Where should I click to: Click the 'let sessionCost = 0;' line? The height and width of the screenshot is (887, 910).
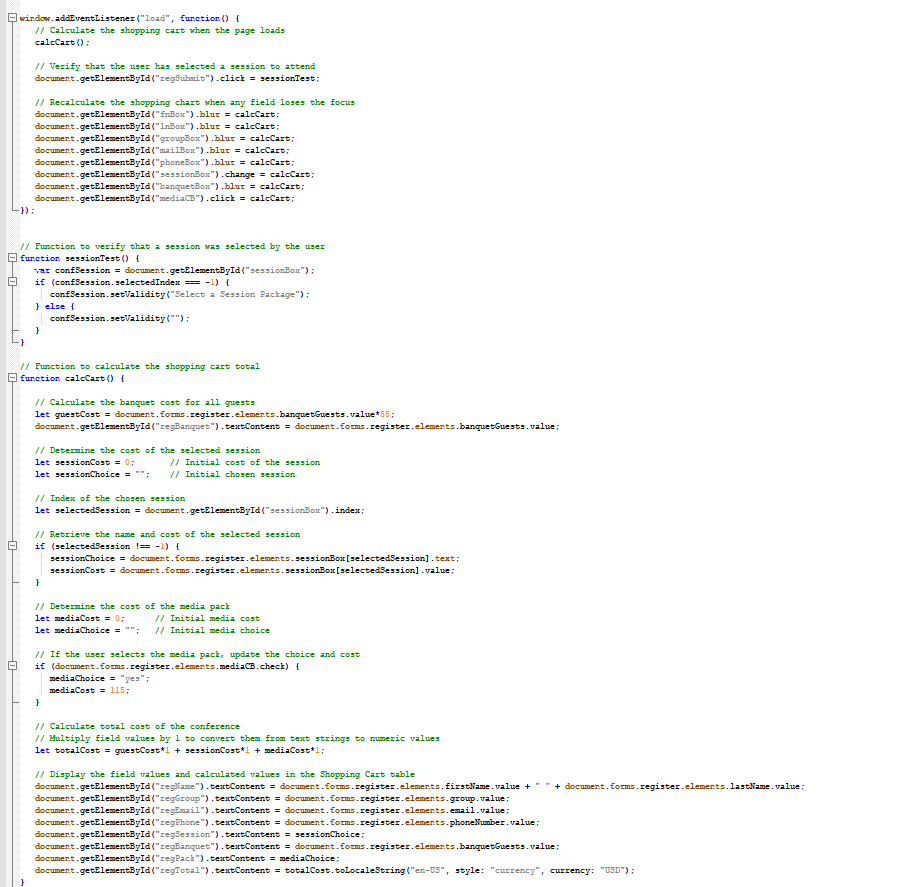pyautogui.click(x=85, y=462)
